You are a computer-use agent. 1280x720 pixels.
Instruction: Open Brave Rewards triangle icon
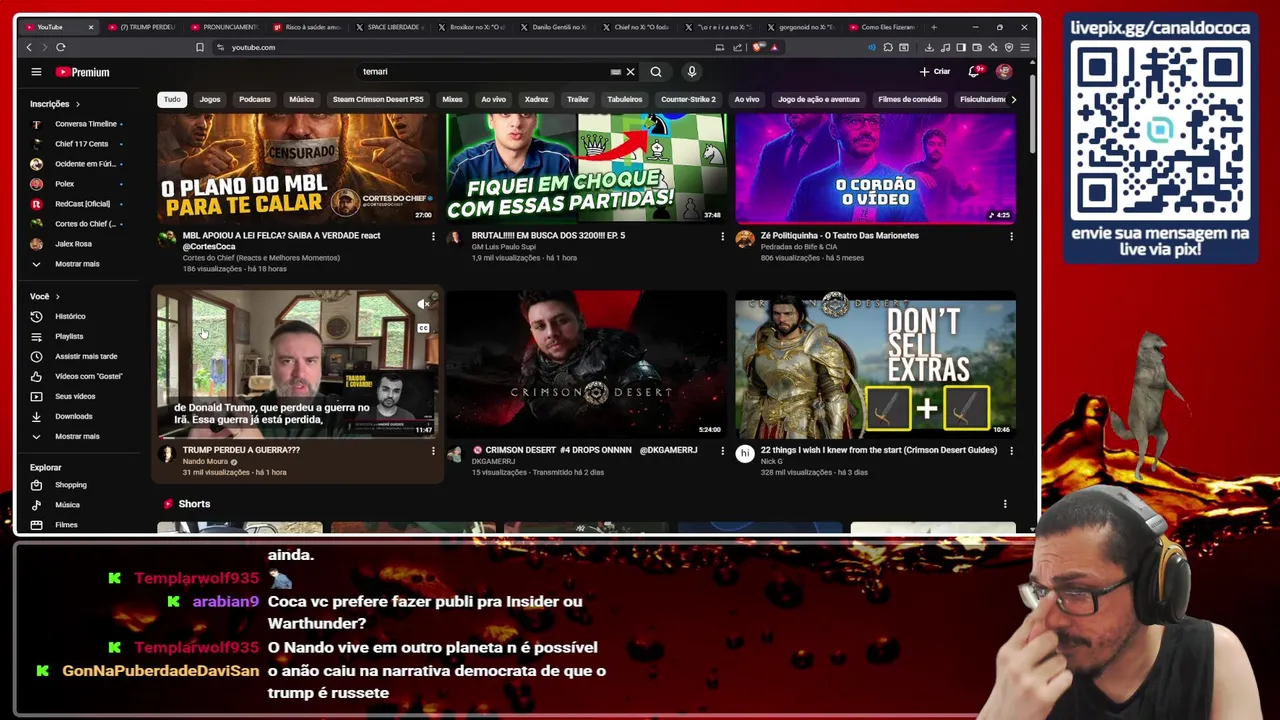pyautogui.click(x=775, y=47)
